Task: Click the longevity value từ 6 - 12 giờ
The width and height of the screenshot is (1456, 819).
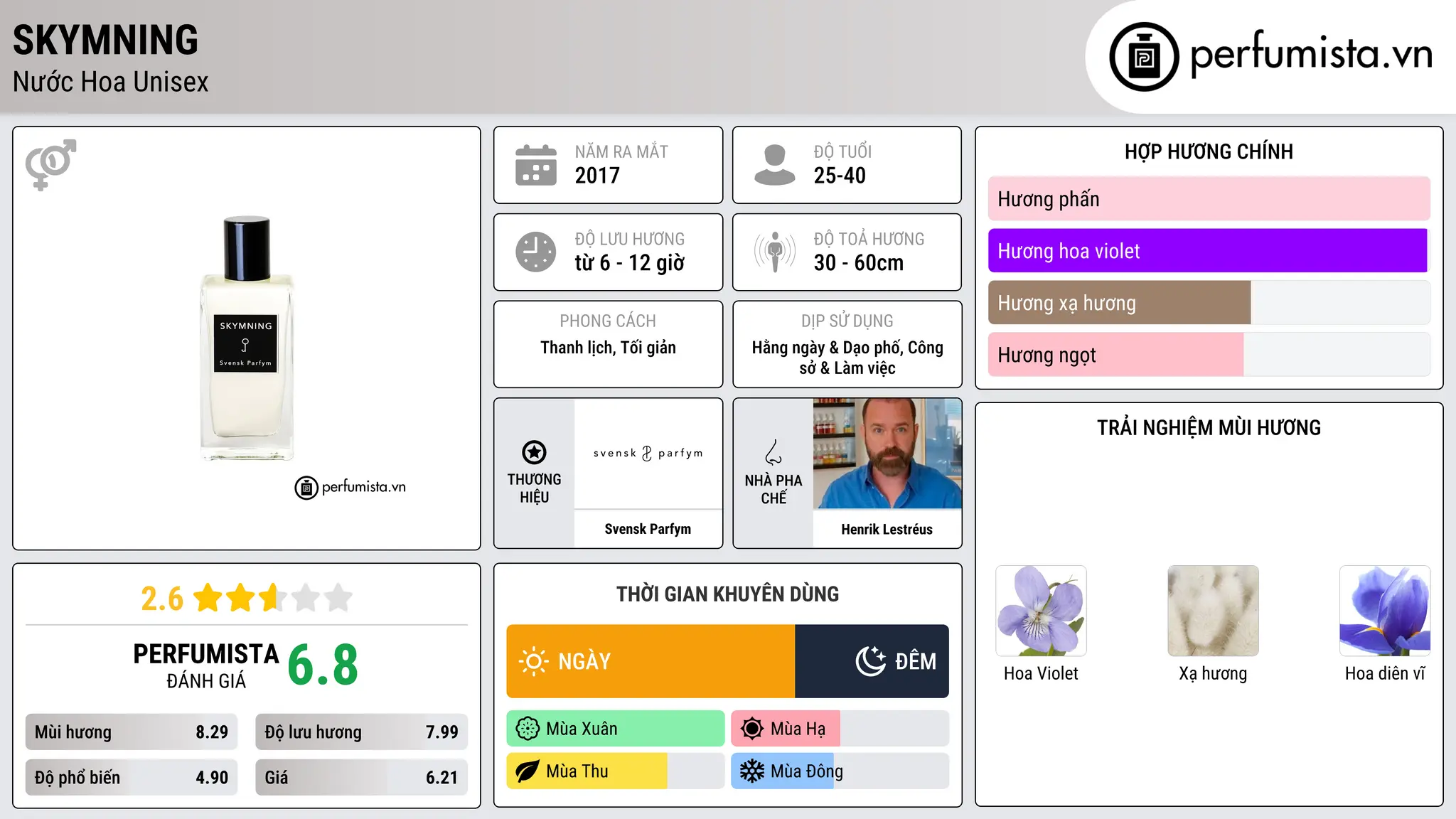Action: (x=629, y=263)
